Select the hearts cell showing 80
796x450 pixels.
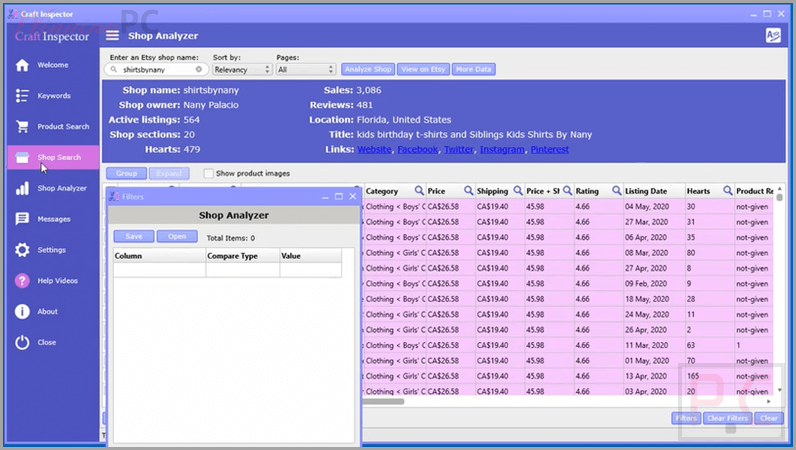pos(710,253)
